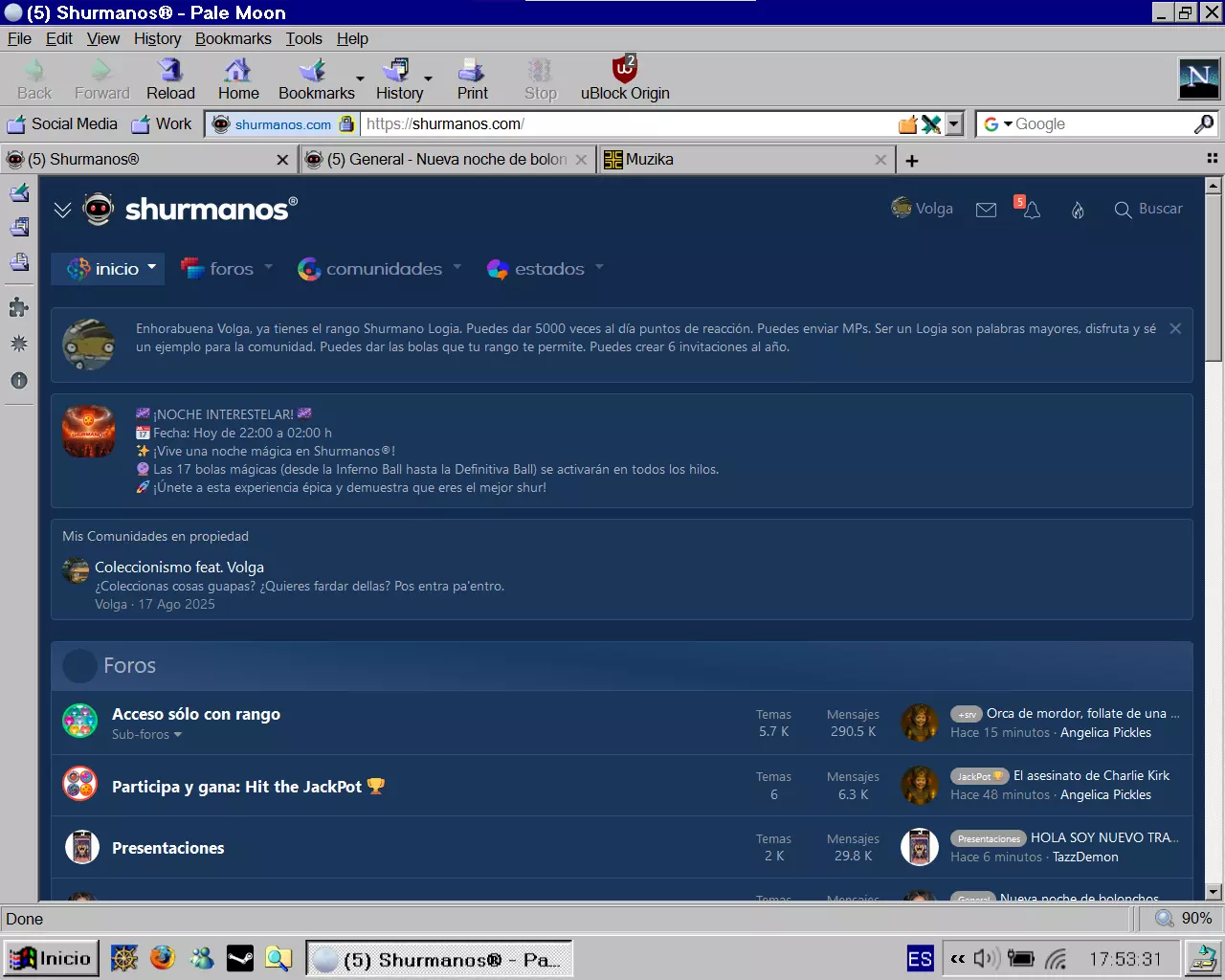Click the third sidebar panel icon

point(18,262)
